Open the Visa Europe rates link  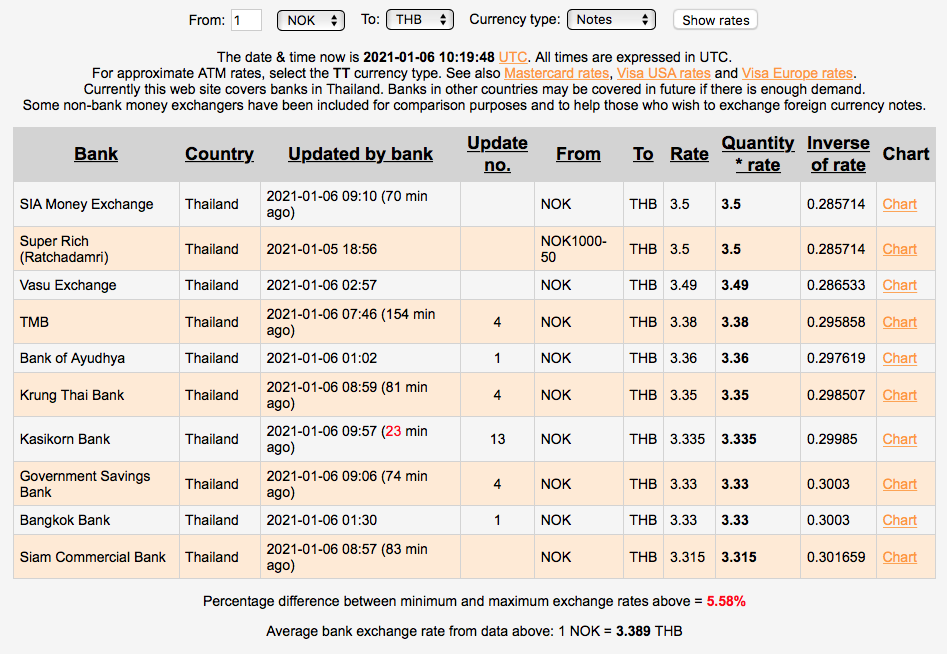pos(797,73)
